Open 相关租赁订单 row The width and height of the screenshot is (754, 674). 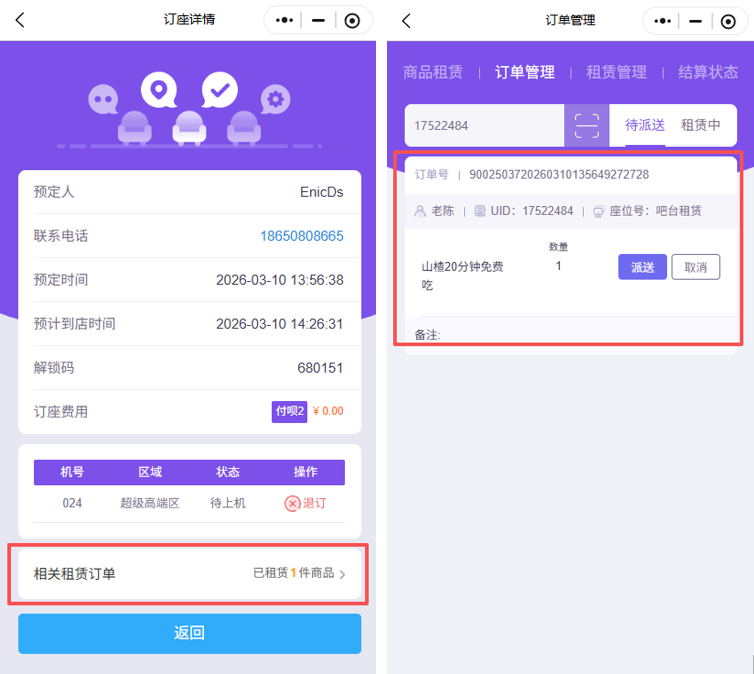click(x=189, y=574)
